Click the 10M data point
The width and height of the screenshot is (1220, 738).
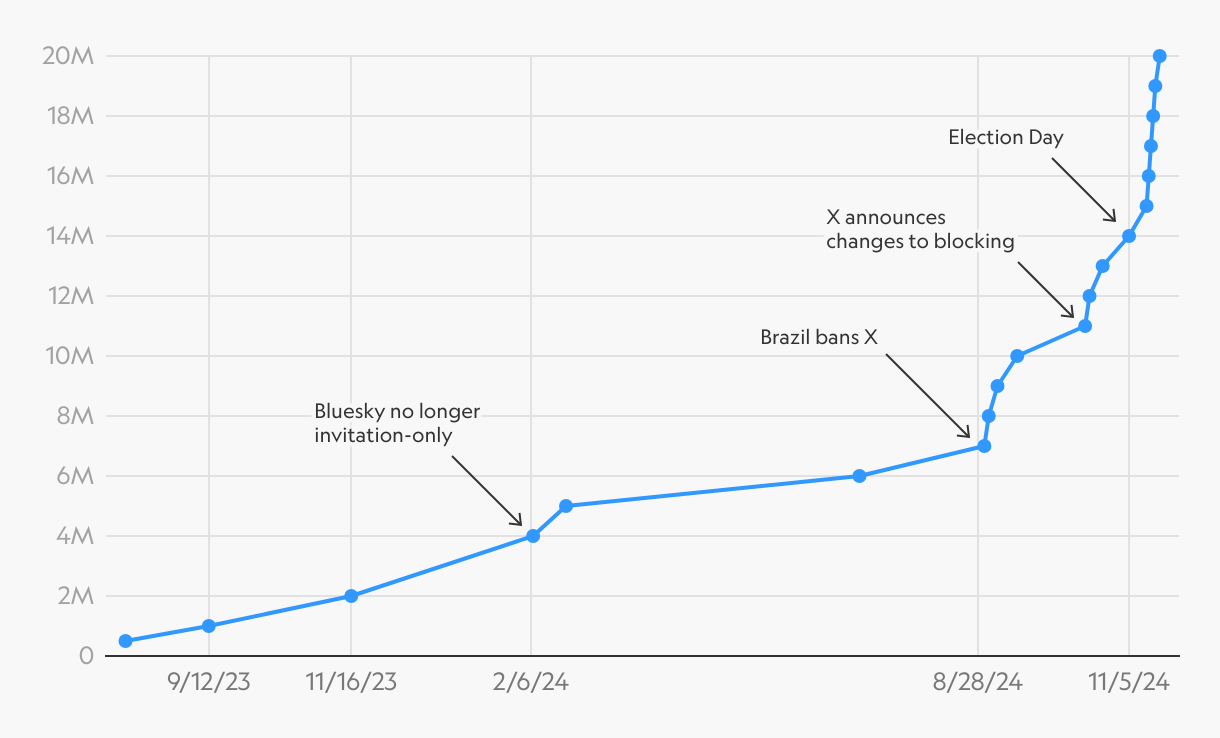(x=1017, y=356)
